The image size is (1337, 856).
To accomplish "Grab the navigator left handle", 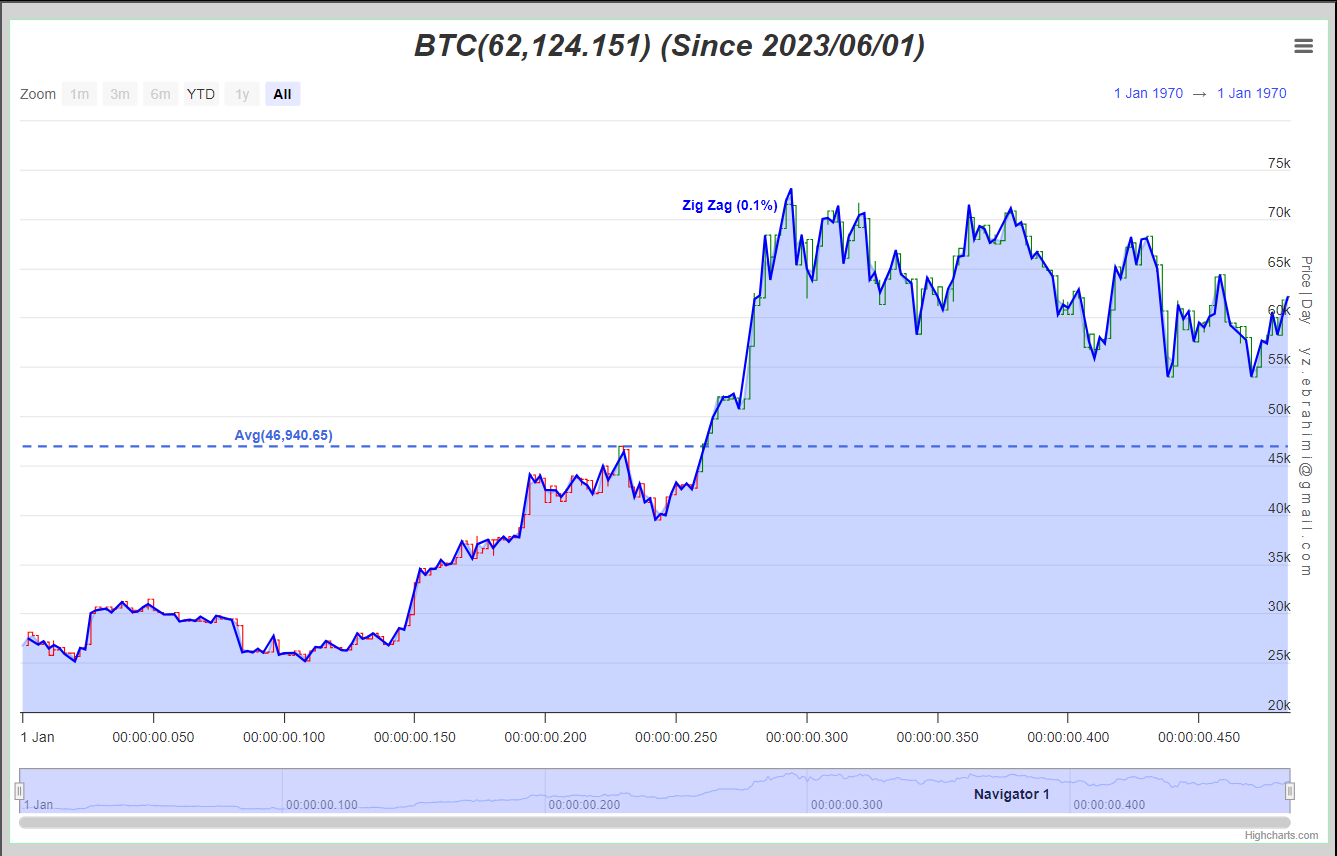I will [x=19, y=791].
